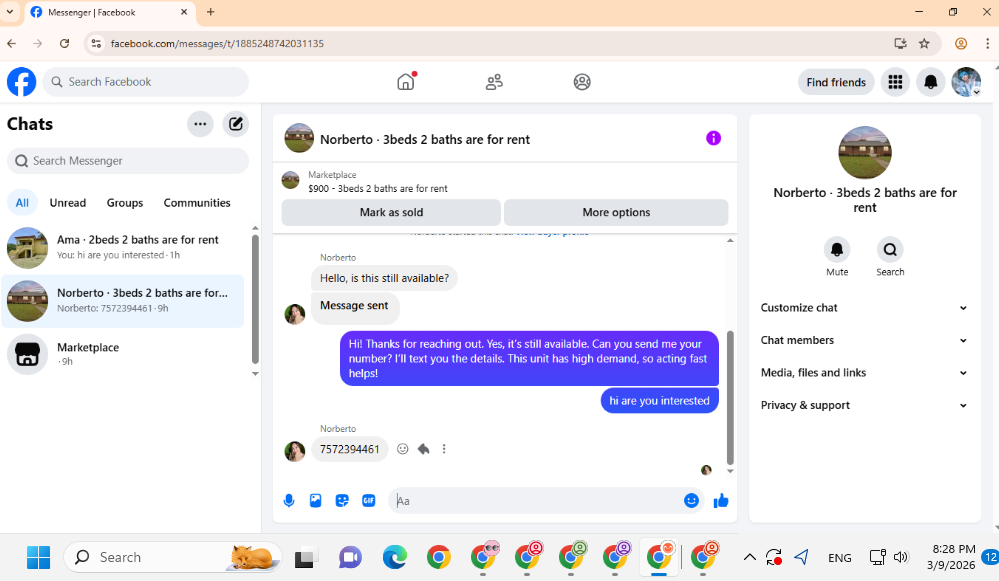
Task: Open the Chats options three-dot menu
Action: 200,124
